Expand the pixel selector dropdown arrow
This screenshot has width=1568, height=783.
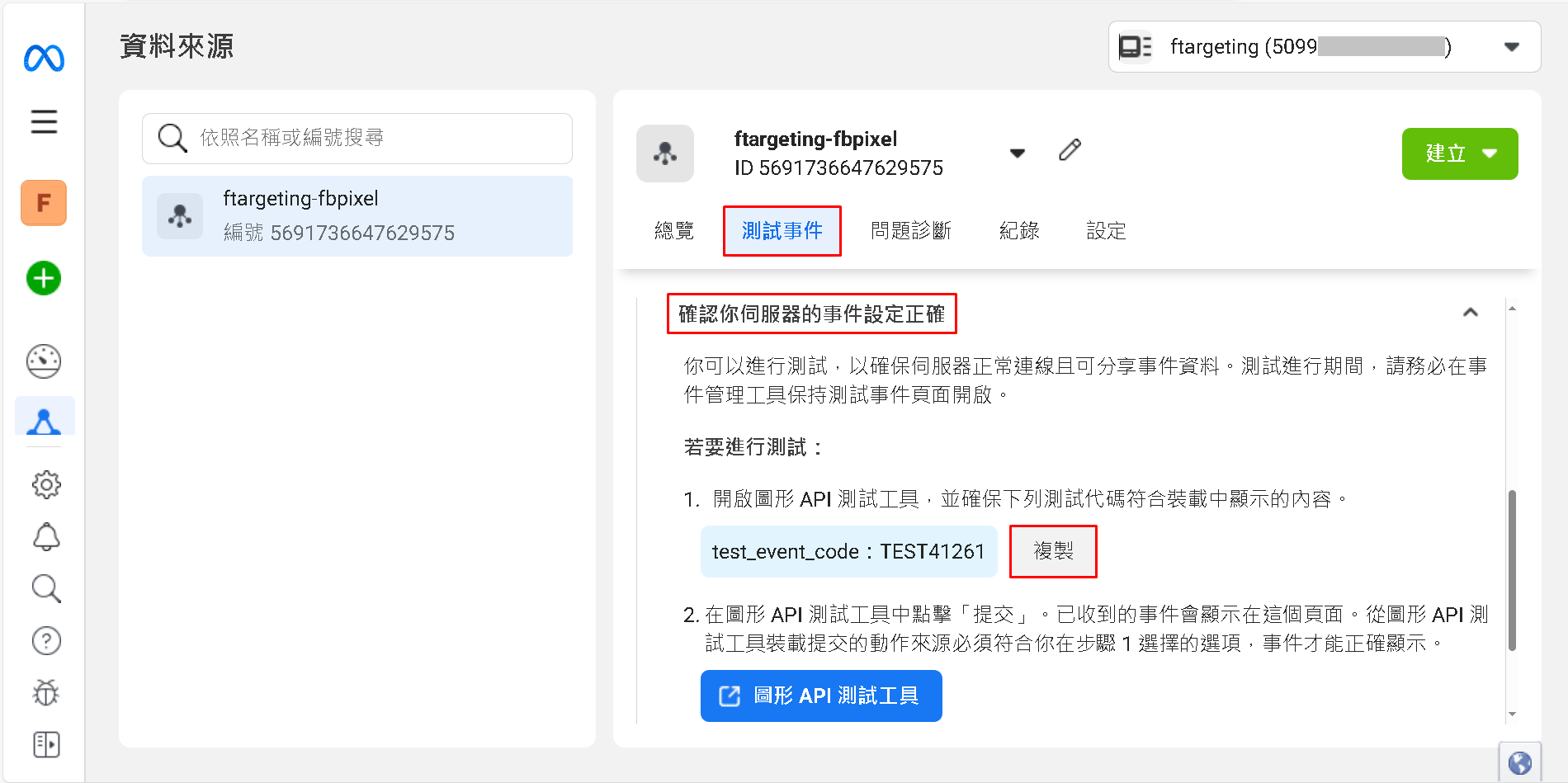[x=1018, y=153]
